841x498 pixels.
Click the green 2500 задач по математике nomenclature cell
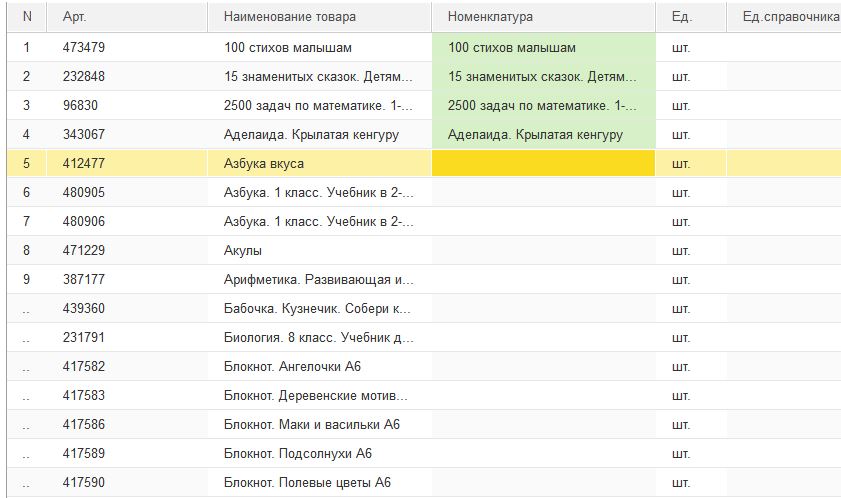point(543,105)
